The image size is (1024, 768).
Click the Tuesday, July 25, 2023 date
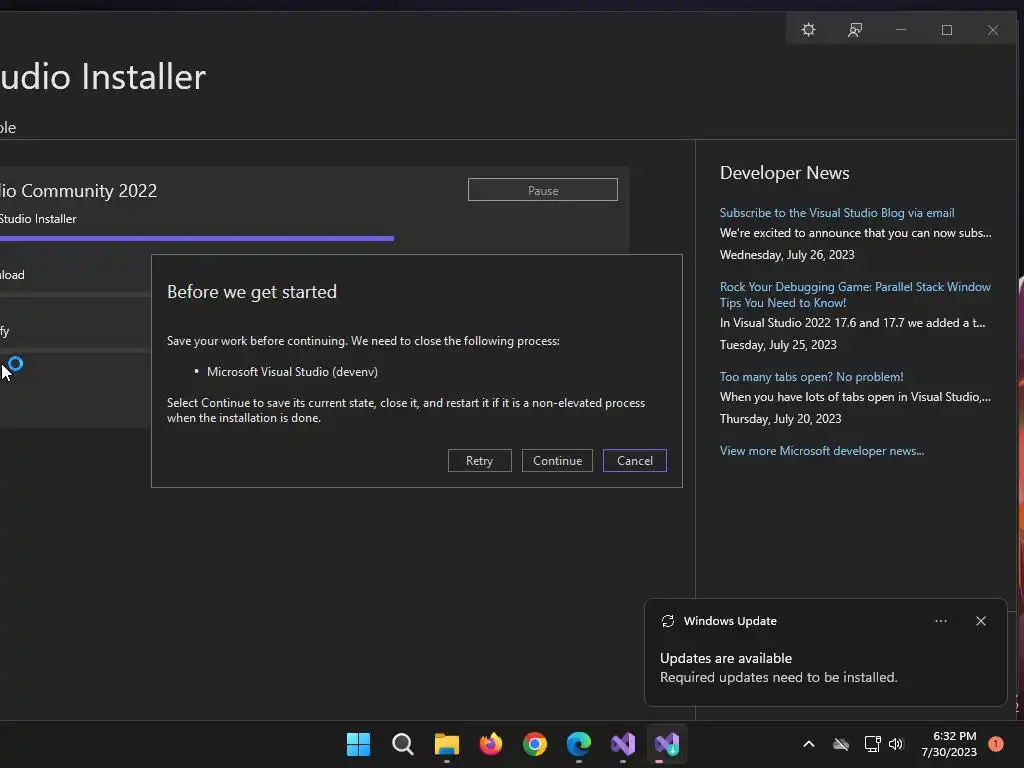pyautogui.click(x=778, y=345)
